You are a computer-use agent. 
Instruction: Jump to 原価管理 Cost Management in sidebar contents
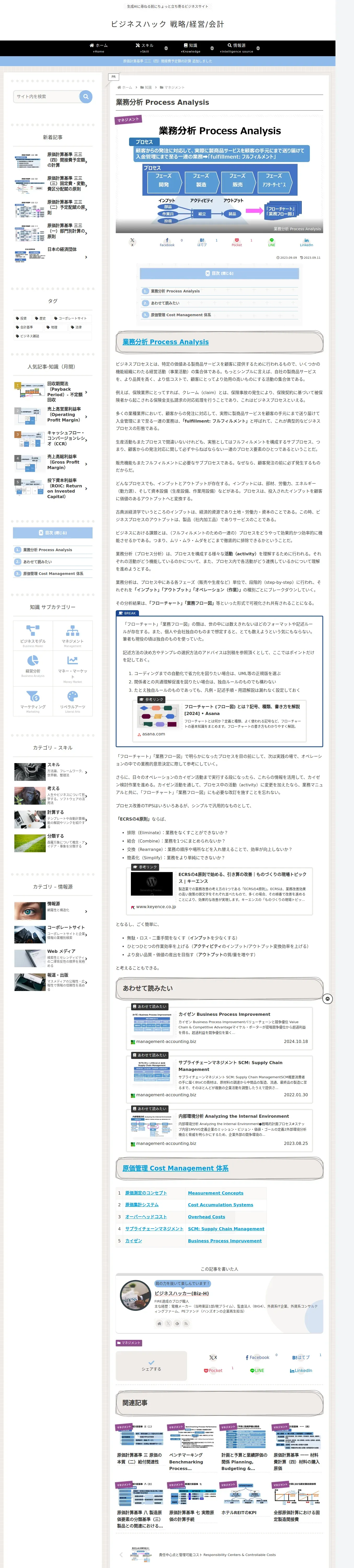click(53, 573)
